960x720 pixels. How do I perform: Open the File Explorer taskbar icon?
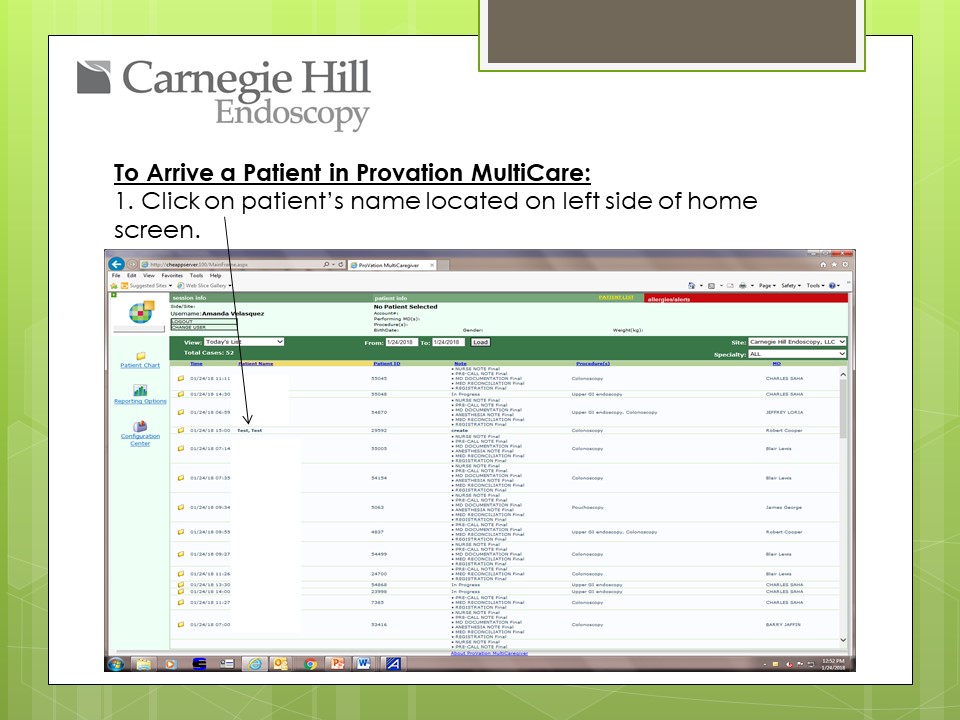point(143,664)
